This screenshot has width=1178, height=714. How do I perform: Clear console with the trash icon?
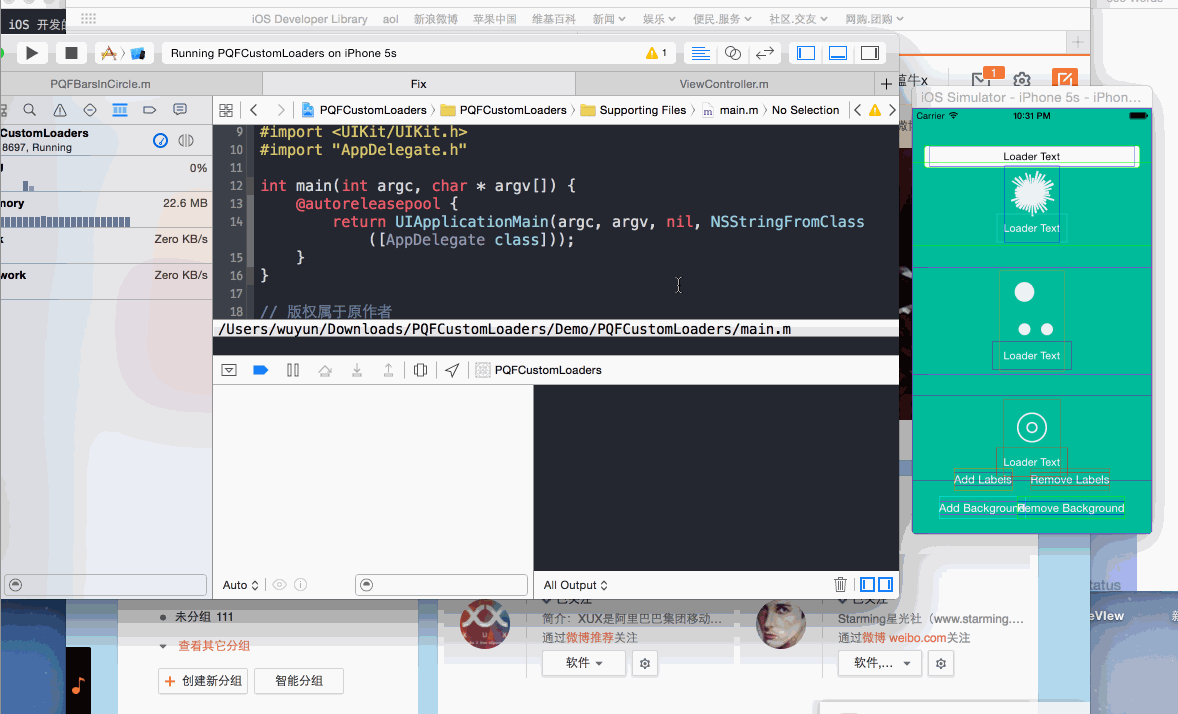coord(840,585)
